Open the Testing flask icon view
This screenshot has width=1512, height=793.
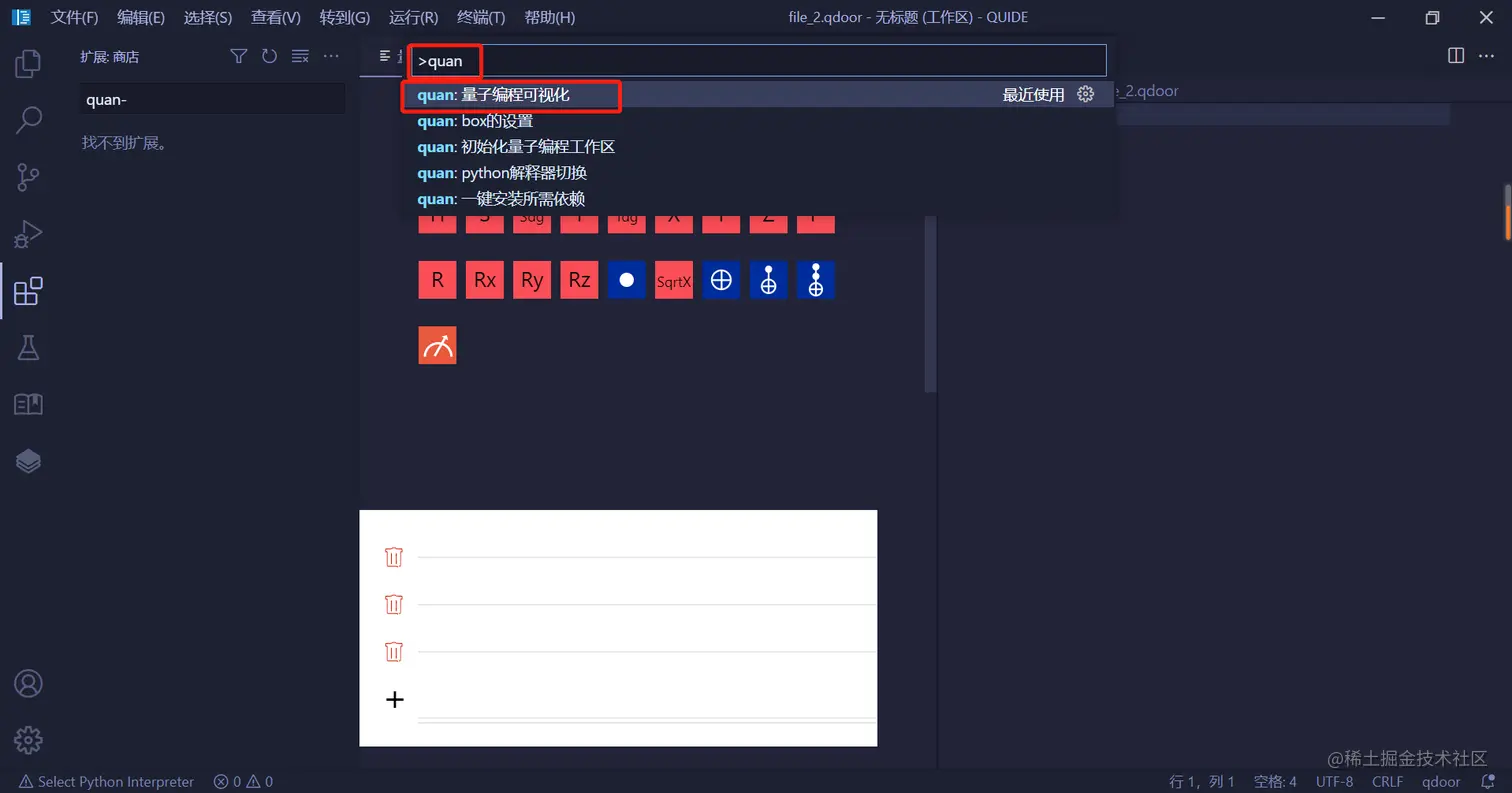pyautogui.click(x=28, y=348)
